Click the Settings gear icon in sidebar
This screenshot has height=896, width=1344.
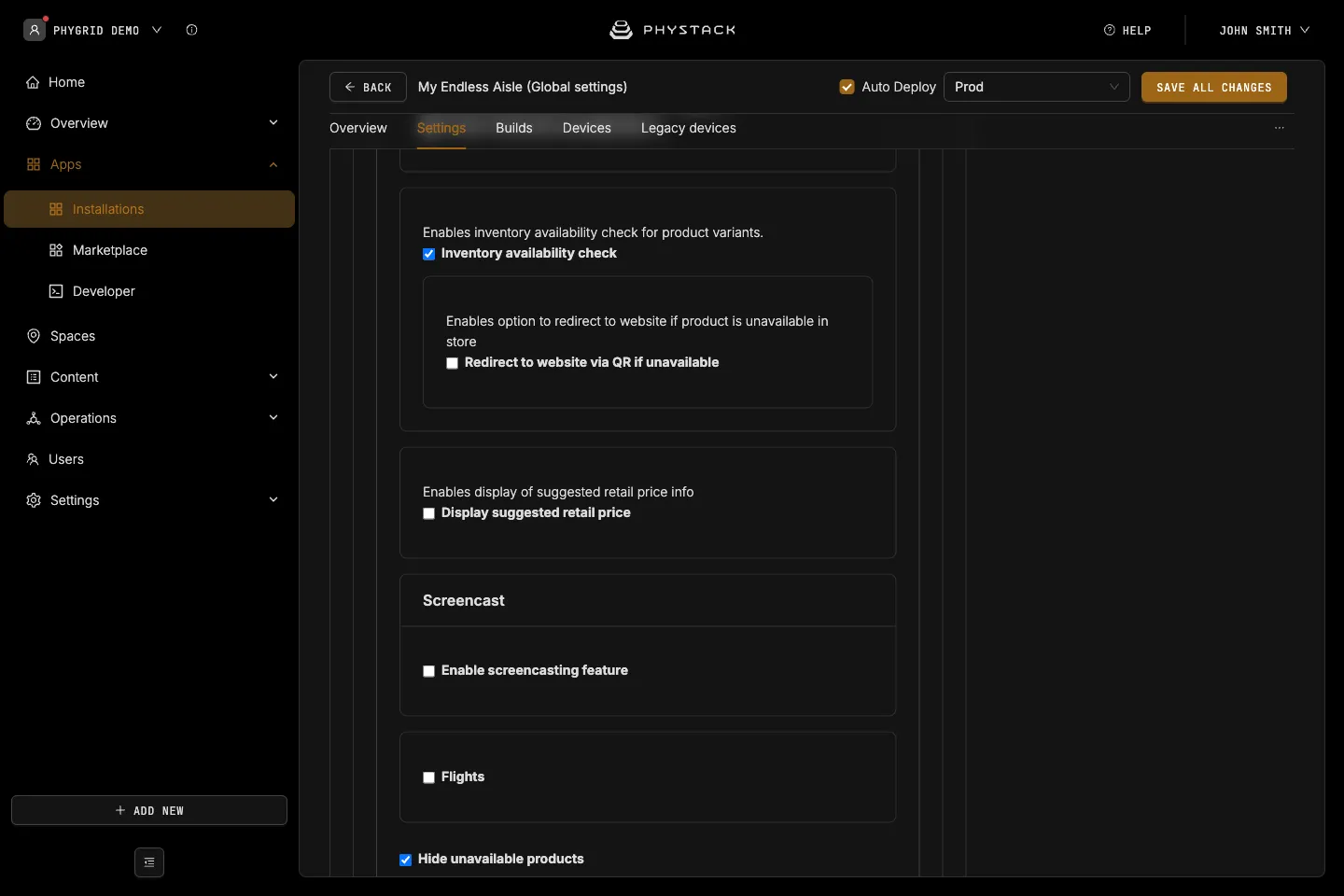click(34, 500)
